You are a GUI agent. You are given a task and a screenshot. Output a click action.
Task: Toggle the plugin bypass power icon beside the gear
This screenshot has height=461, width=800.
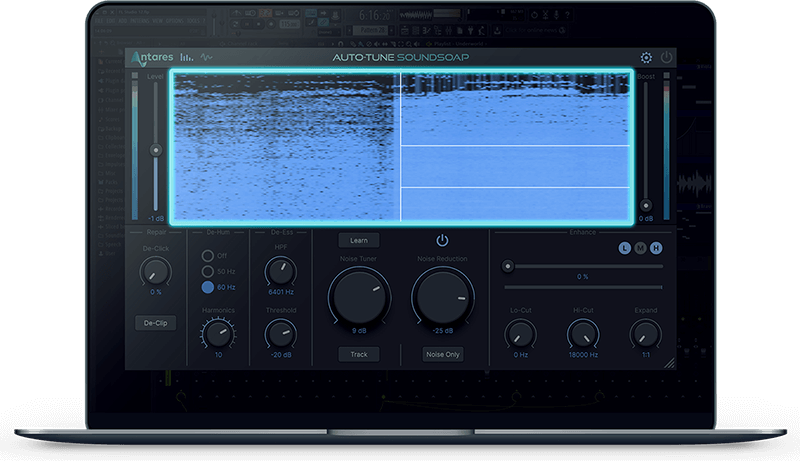click(x=666, y=57)
